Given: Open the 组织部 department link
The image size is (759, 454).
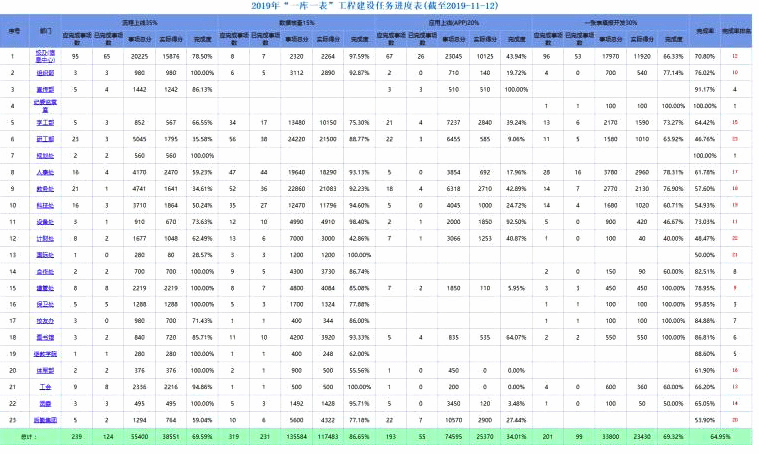Looking at the screenshot, I should [x=47, y=73].
